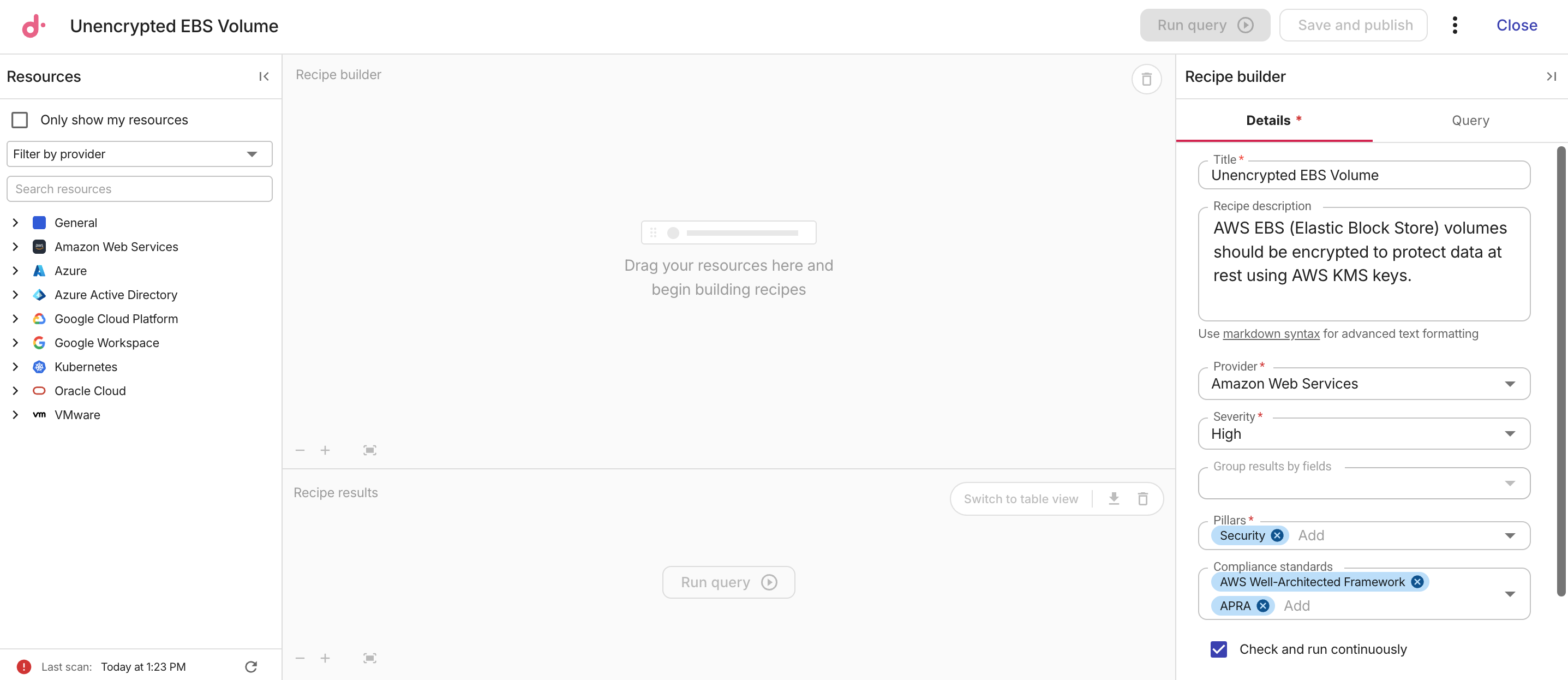Screen dimensions: 1568x680
Task: Click the Amazon Web Services icon
Action: pos(39,247)
